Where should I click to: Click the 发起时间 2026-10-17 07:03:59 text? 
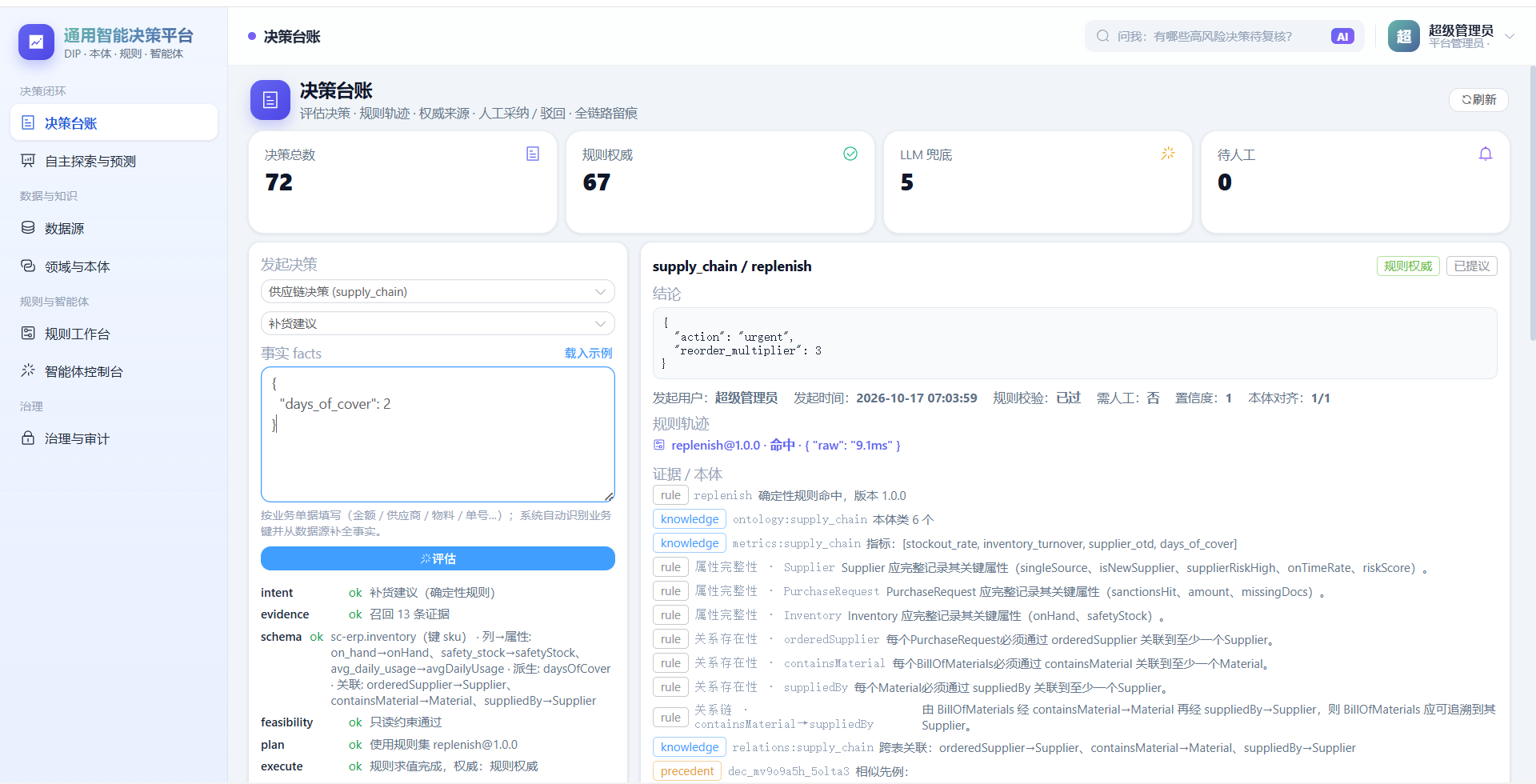pyautogui.click(x=885, y=398)
